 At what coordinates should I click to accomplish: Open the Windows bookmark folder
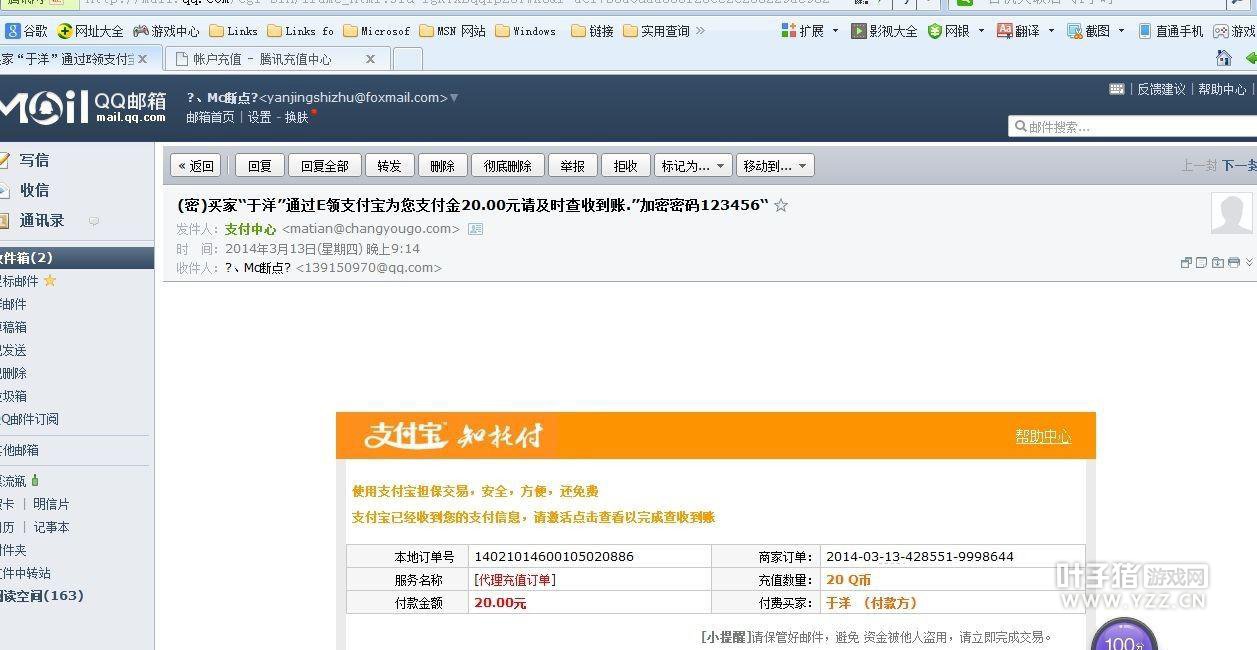pos(526,31)
